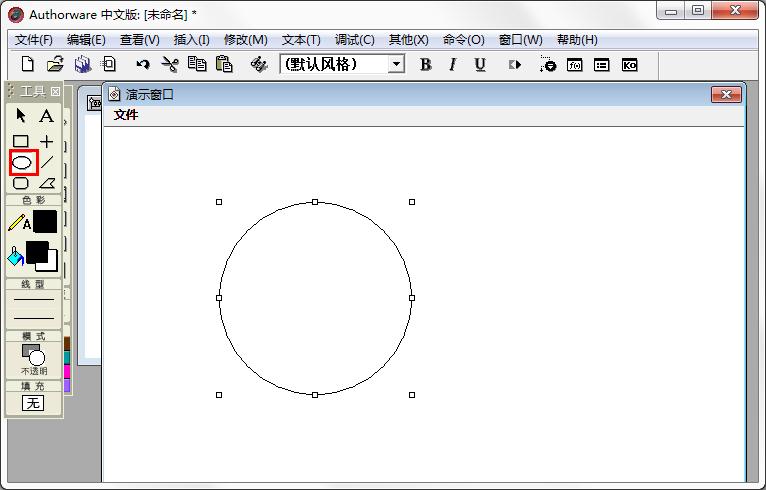Open the 查看(V) menu

coord(140,40)
